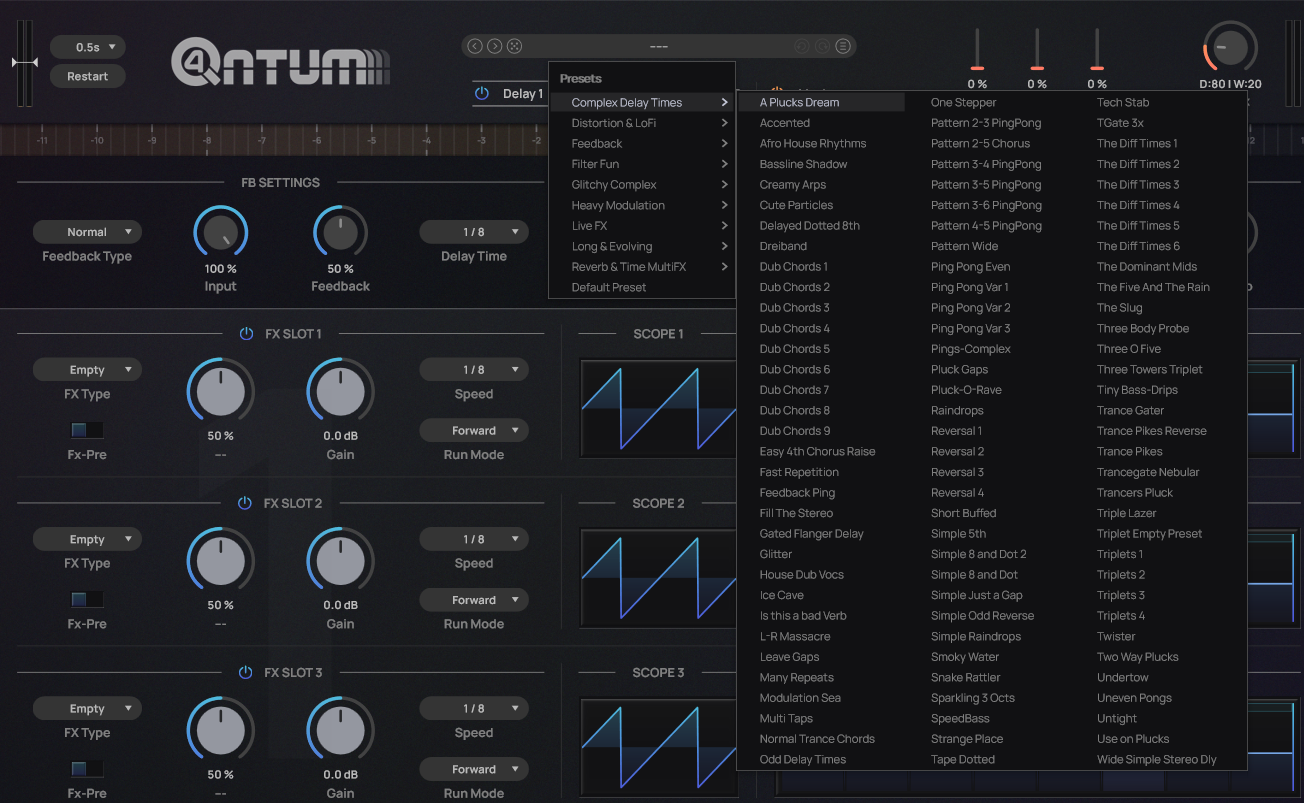
Task: Open Speed dropdown in FX Slot 1
Action: [474, 370]
